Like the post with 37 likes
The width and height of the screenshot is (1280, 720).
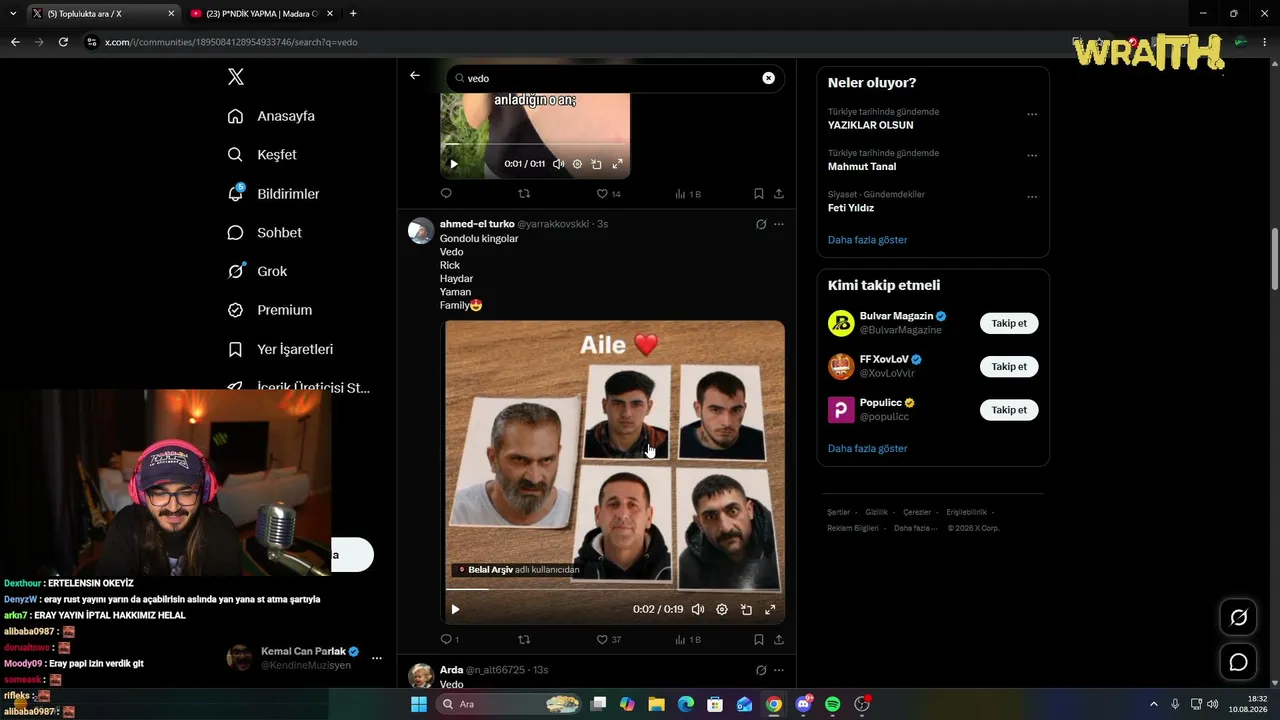click(x=608, y=639)
